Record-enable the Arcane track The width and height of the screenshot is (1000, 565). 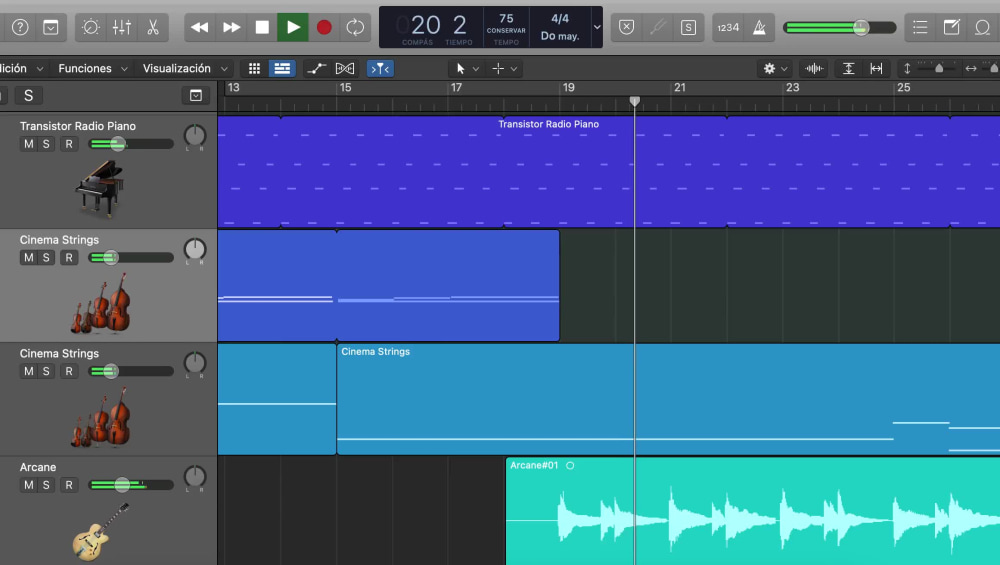coord(69,485)
